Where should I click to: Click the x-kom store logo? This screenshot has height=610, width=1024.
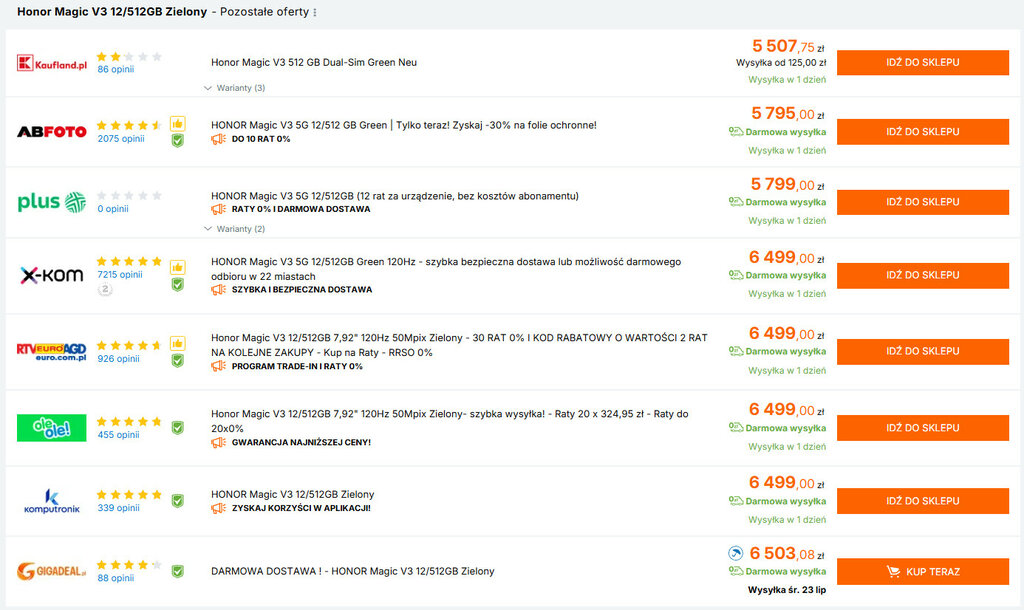click(51, 275)
